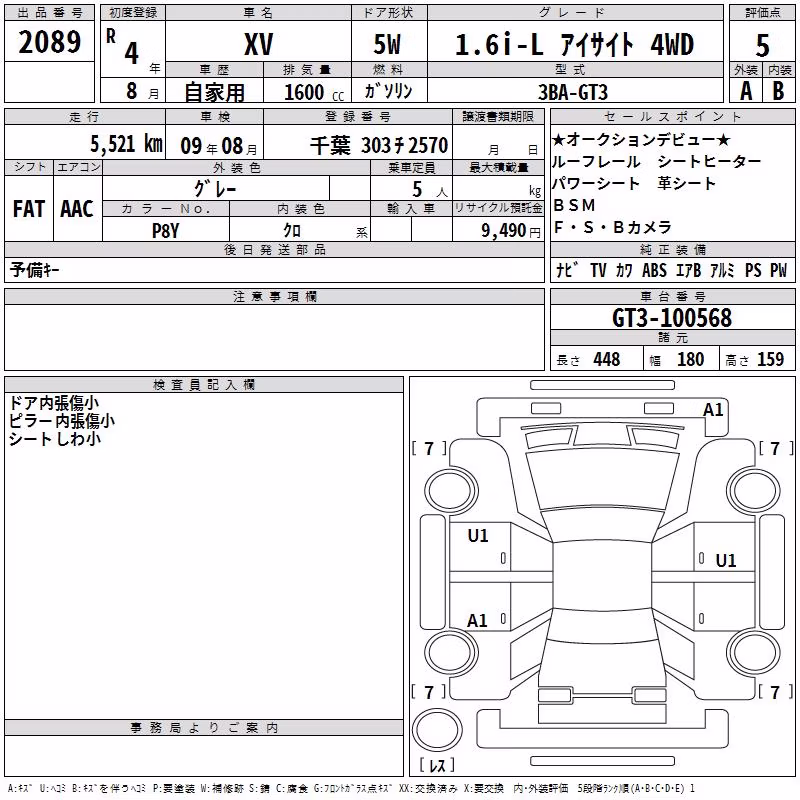Image resolution: width=800 pixels, height=800 pixels.
Task: Click interior grade B
Action: tap(778, 91)
